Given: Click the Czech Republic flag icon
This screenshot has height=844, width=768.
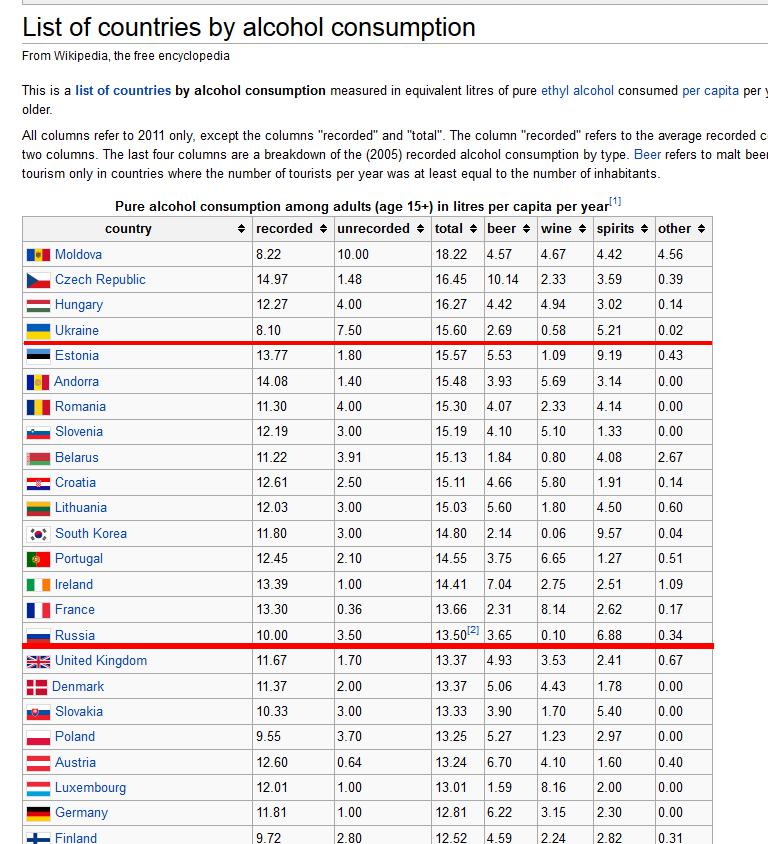Looking at the screenshot, I should [38, 280].
